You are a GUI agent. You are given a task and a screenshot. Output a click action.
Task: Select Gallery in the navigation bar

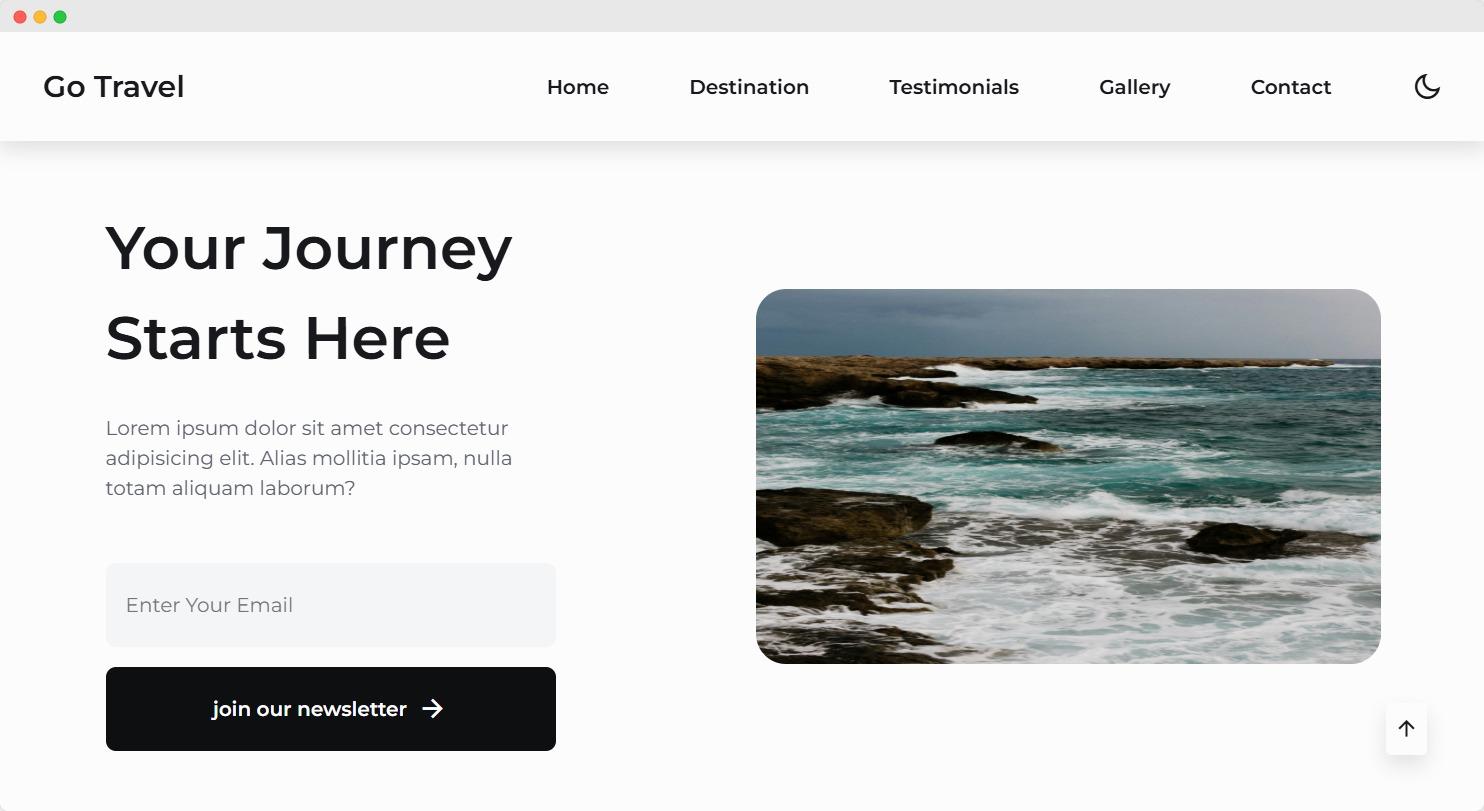point(1134,87)
